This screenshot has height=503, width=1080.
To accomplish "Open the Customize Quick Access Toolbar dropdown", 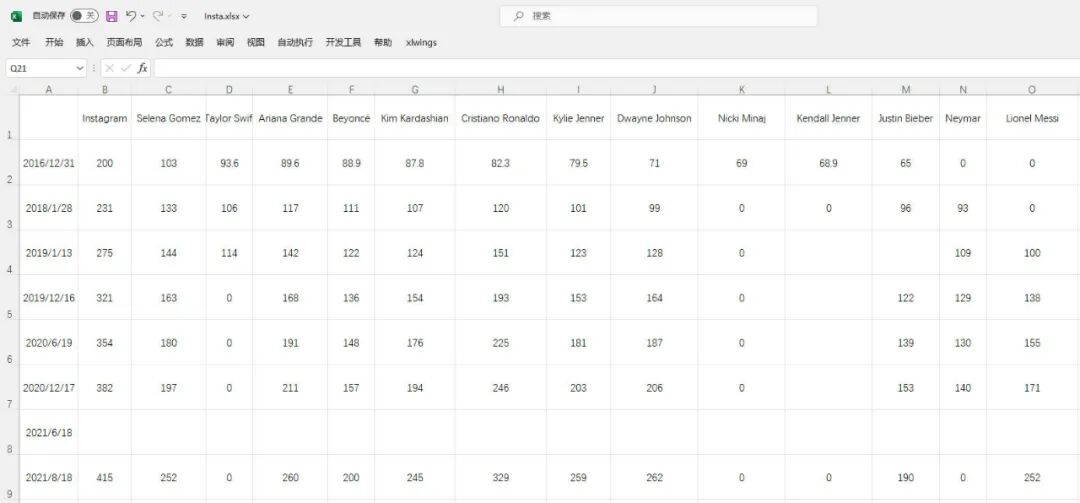I will tap(184, 16).
